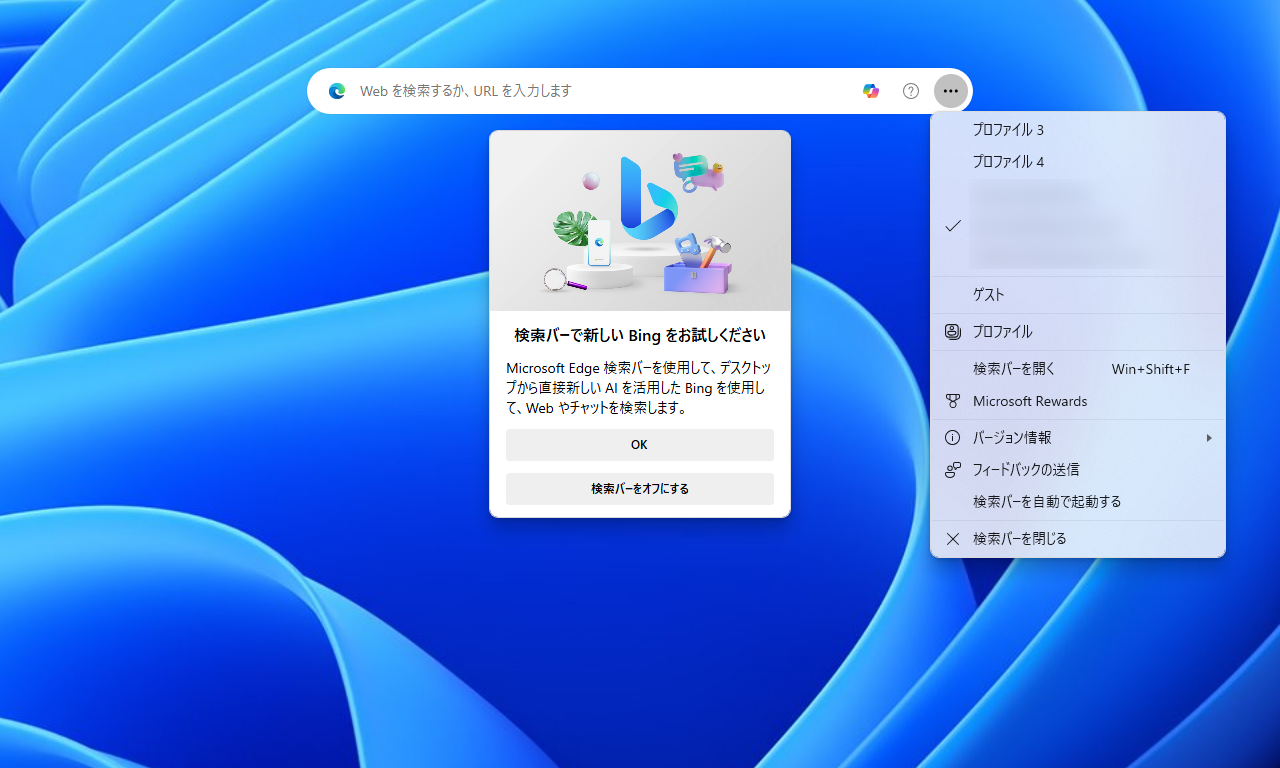Open Microsoft Rewards via its trophy icon
The image size is (1280, 768).
coord(951,401)
